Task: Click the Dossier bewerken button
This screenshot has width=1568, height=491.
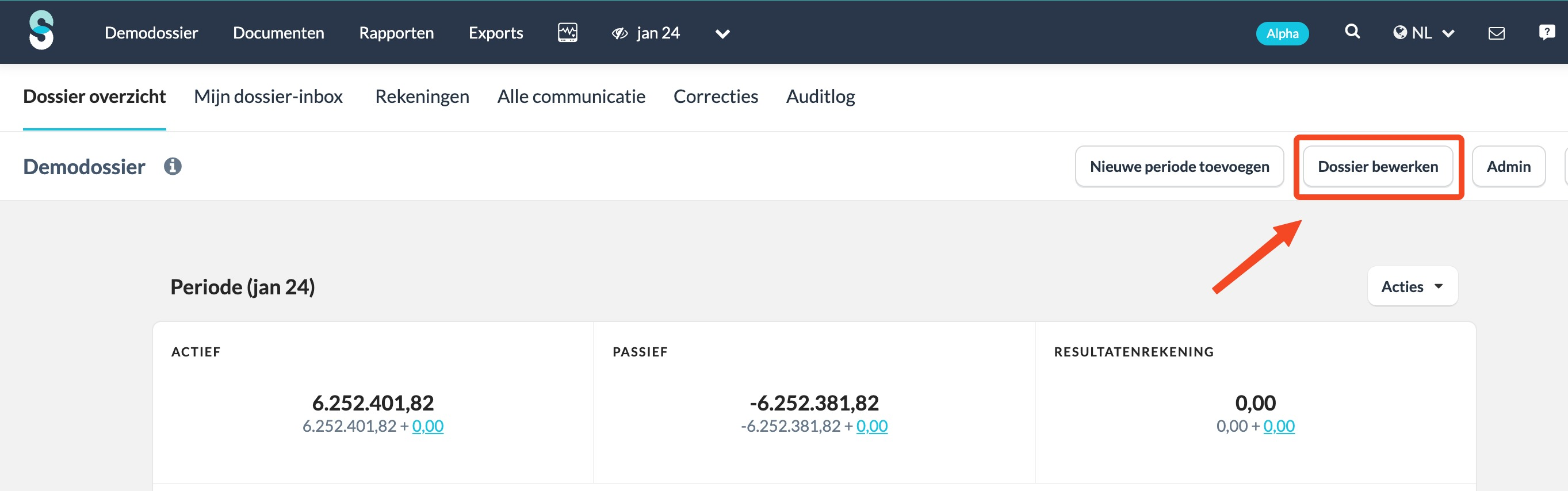Action: pyautogui.click(x=1378, y=167)
